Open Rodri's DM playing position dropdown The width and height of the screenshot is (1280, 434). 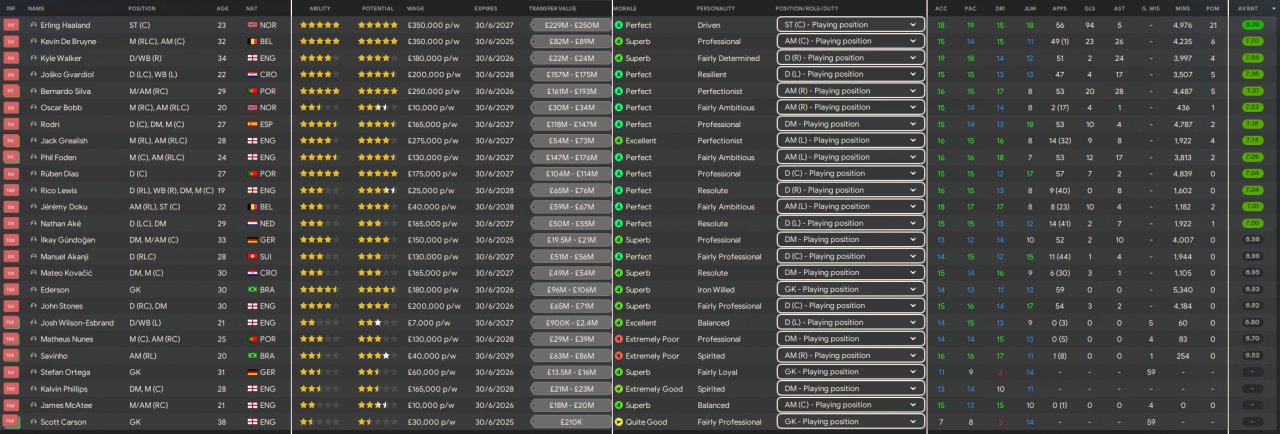pos(850,124)
